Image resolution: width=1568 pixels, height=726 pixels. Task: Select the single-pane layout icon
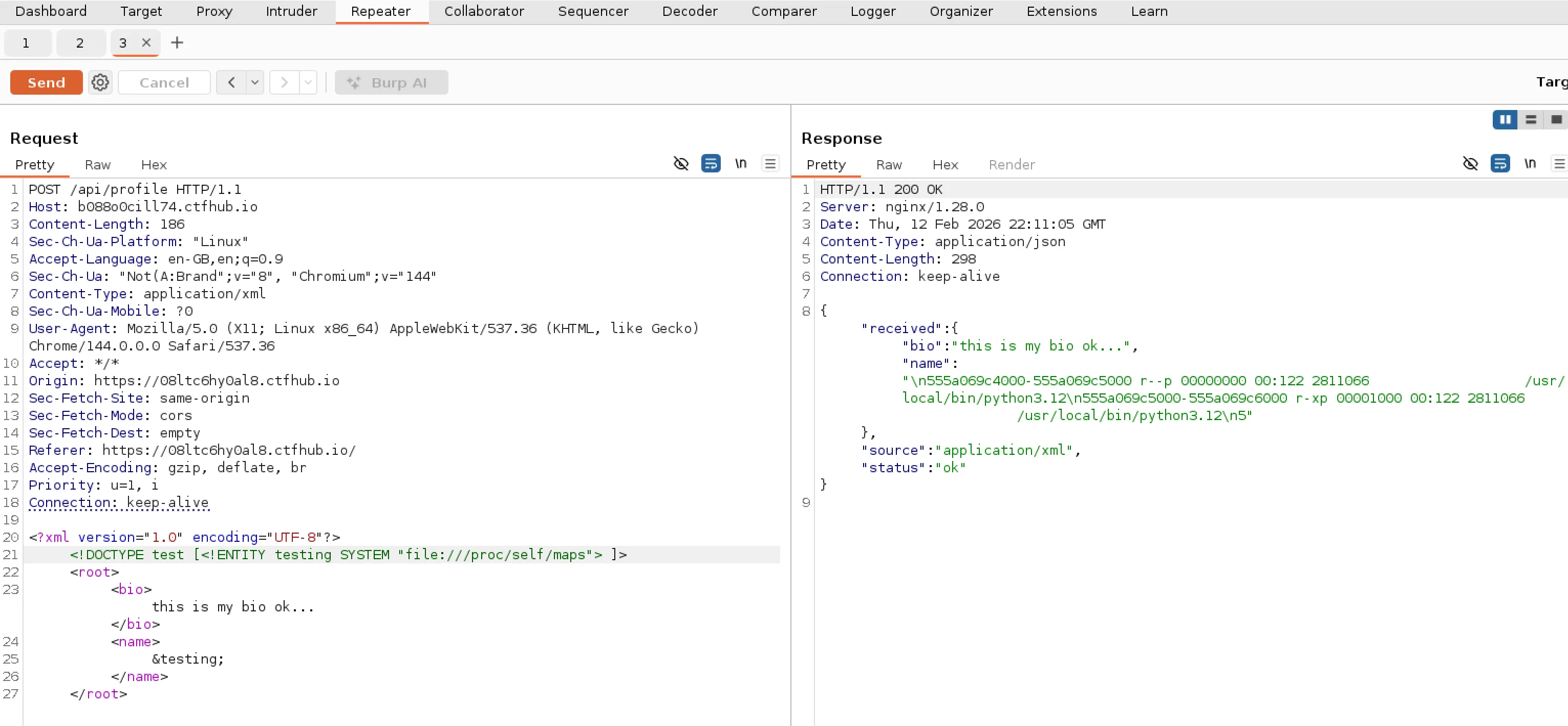[x=1556, y=120]
